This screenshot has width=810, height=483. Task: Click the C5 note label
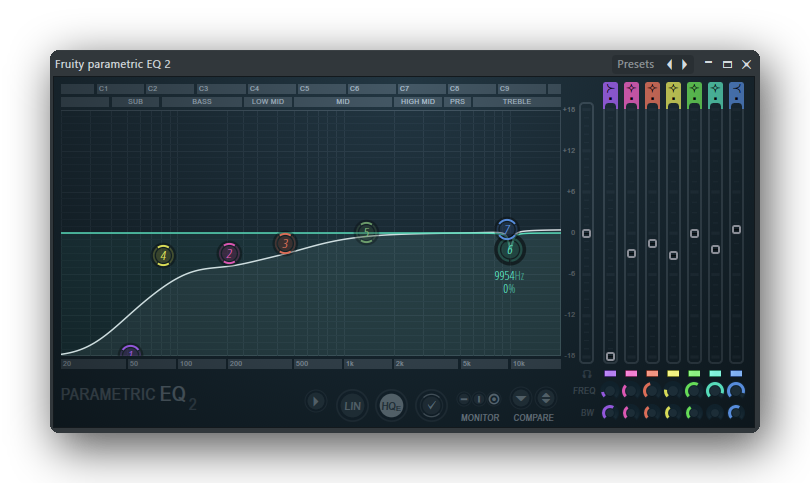(304, 89)
